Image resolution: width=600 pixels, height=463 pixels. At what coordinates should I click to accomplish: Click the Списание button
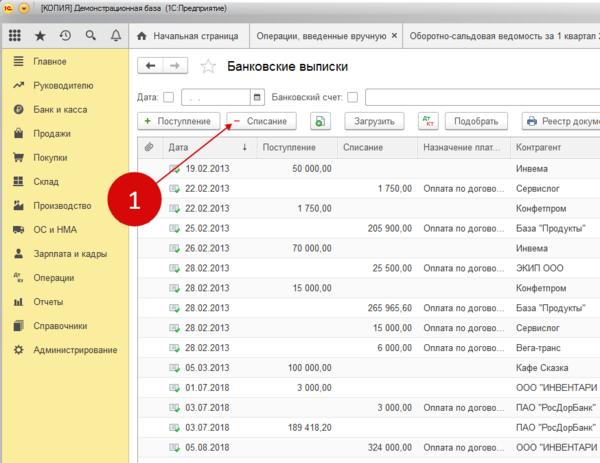[x=259, y=121]
